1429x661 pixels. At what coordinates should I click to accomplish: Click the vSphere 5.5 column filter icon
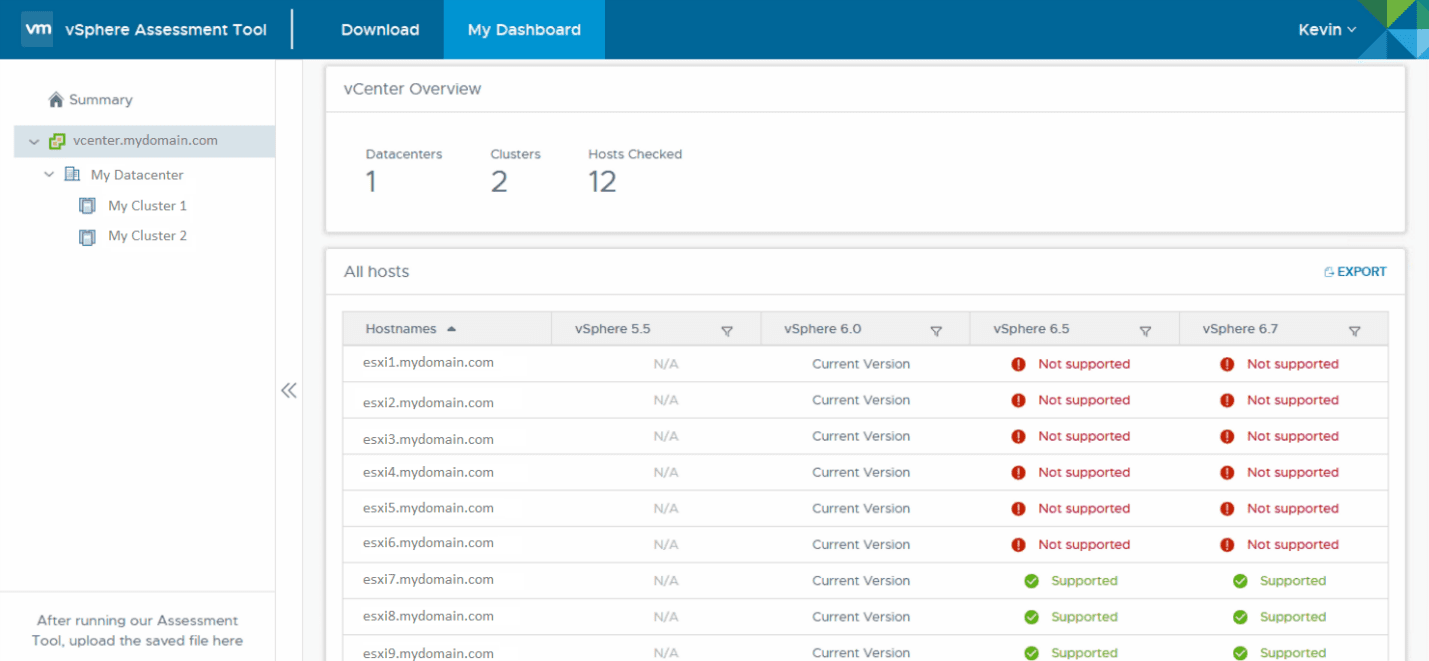pyautogui.click(x=727, y=330)
